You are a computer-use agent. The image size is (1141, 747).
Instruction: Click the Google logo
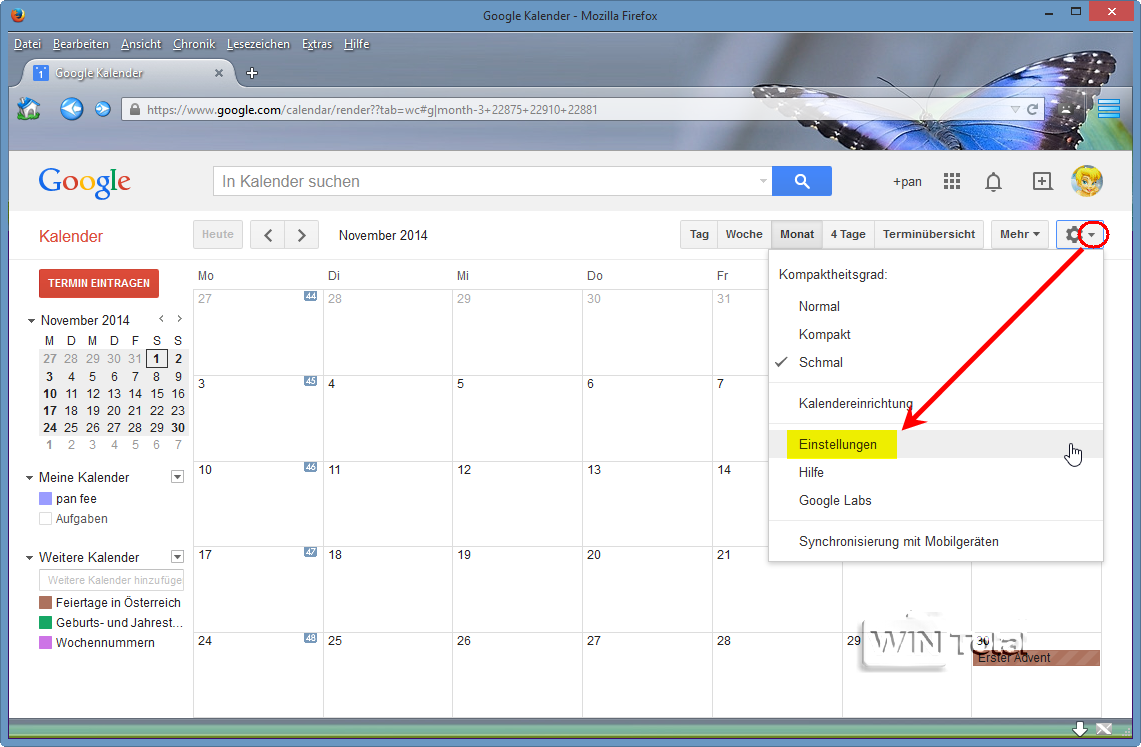point(84,182)
